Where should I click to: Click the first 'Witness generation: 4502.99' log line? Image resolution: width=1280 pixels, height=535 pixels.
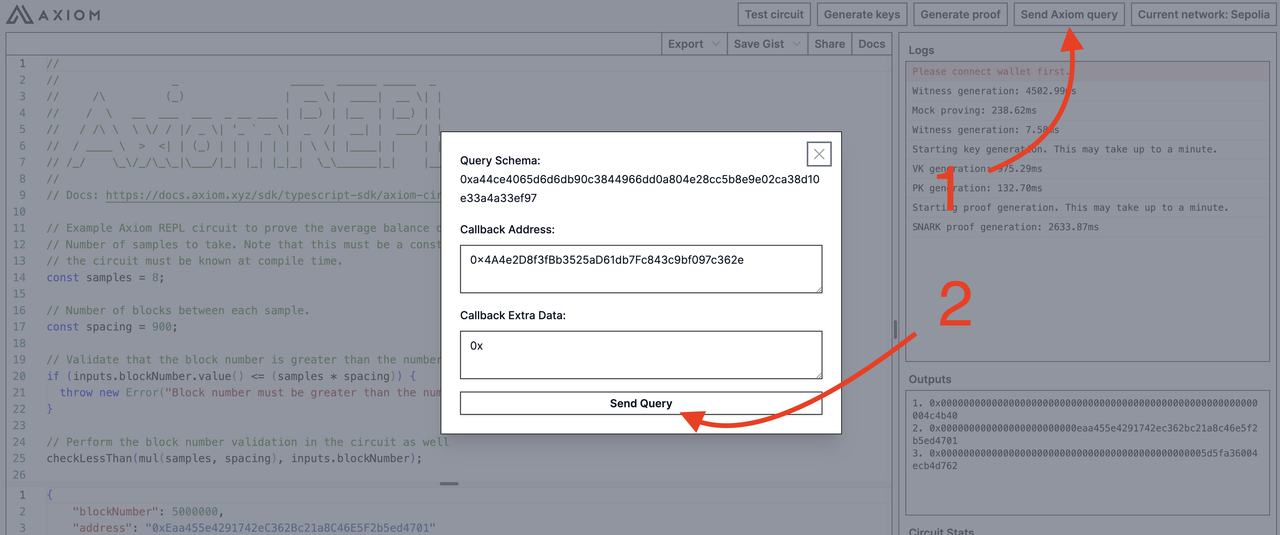[994, 91]
